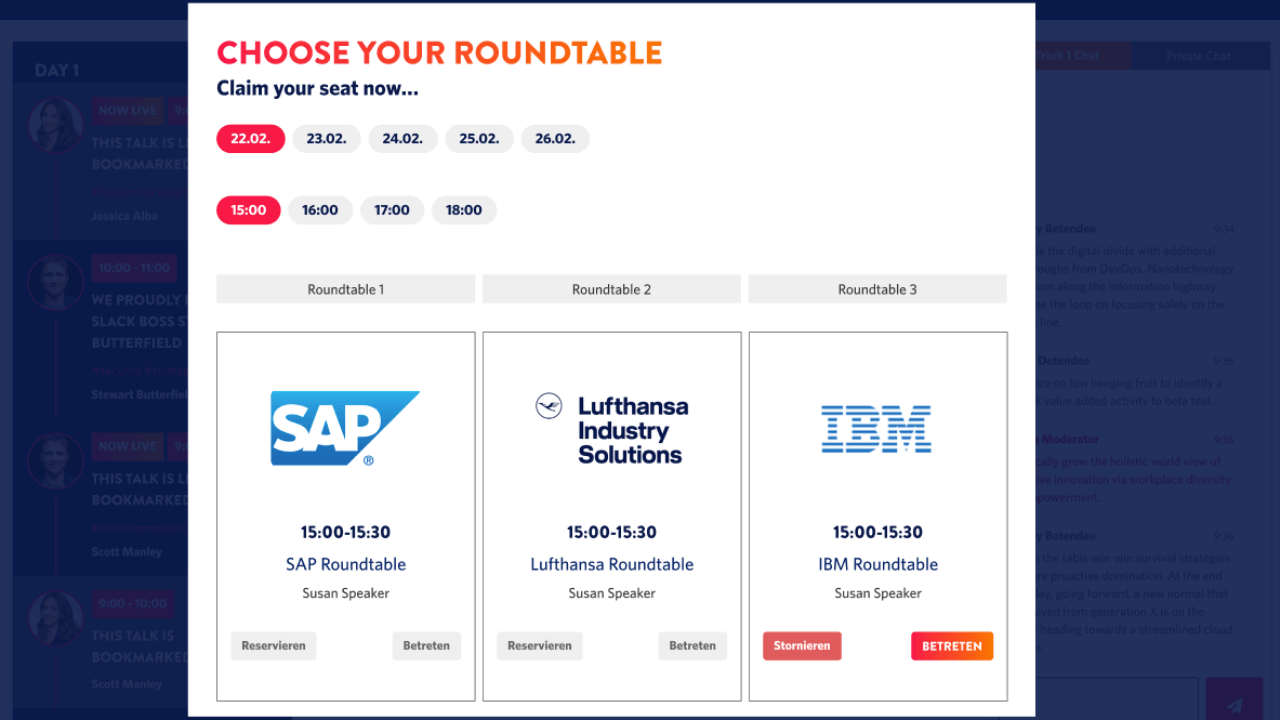Select the 23.02. date pill
The image size is (1280, 720).
click(327, 139)
